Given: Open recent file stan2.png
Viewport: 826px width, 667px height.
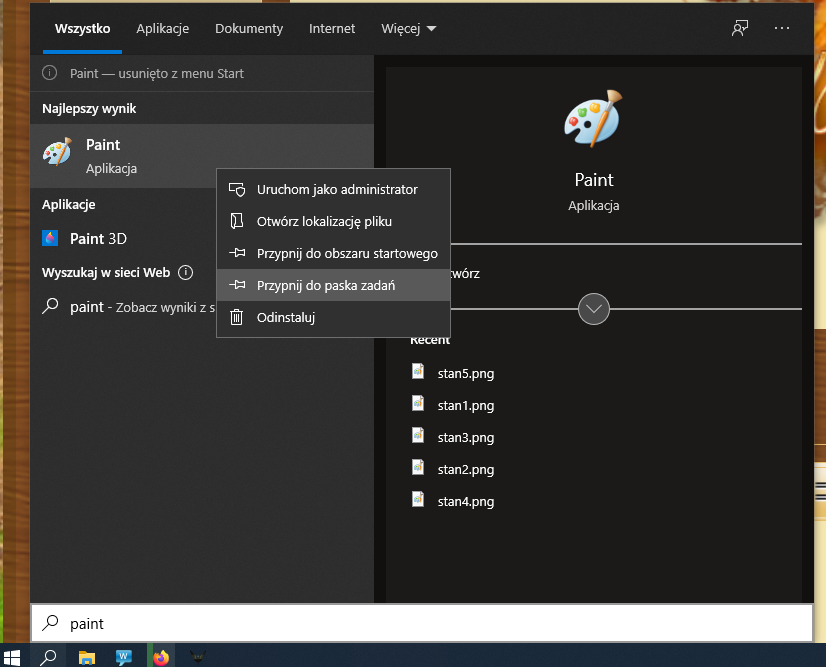Looking at the screenshot, I should pyautogui.click(x=466, y=469).
